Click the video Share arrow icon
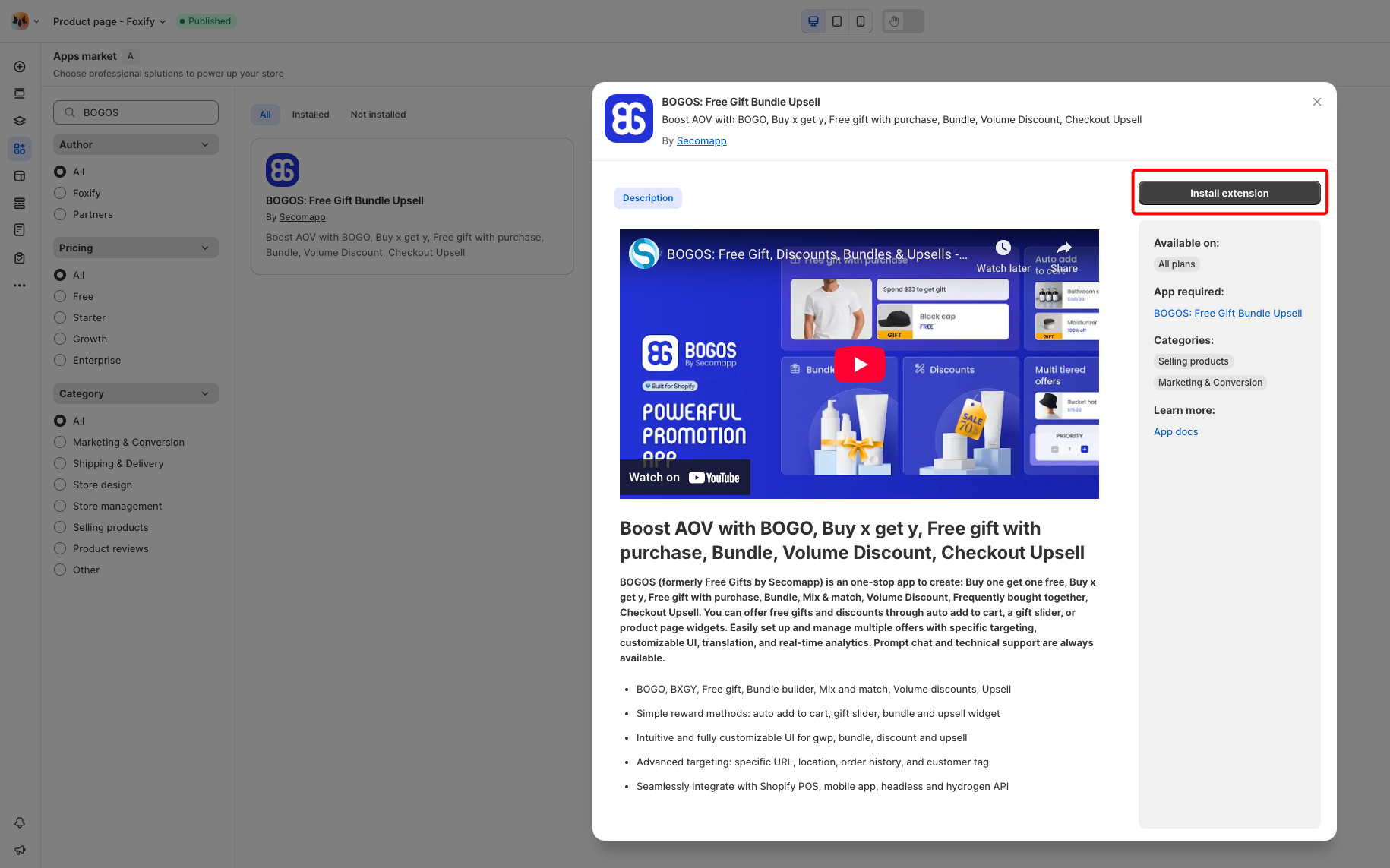This screenshot has width=1390, height=868. [x=1063, y=248]
